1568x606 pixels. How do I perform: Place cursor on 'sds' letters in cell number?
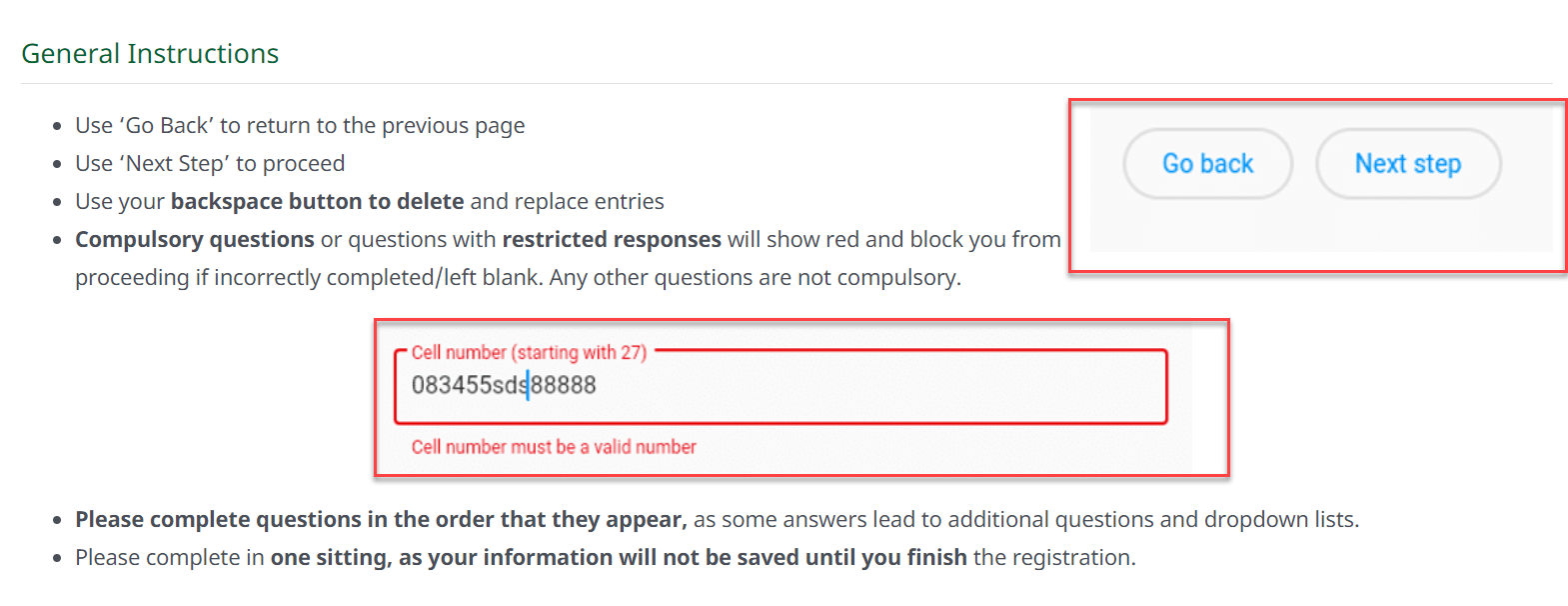coord(510,385)
